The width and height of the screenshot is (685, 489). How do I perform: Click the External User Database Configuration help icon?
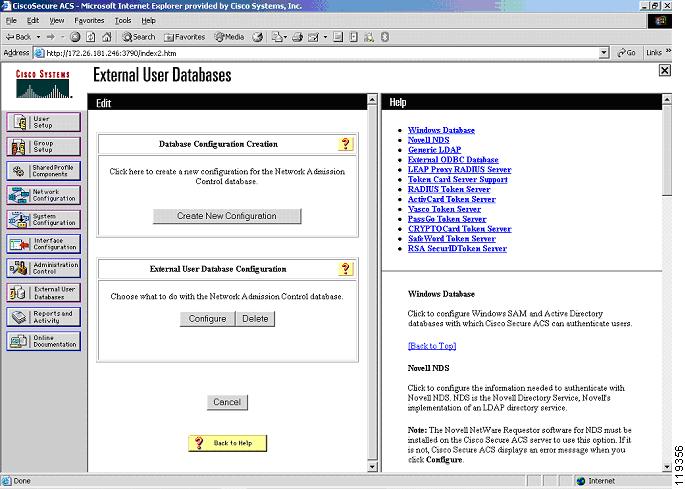pos(345,269)
